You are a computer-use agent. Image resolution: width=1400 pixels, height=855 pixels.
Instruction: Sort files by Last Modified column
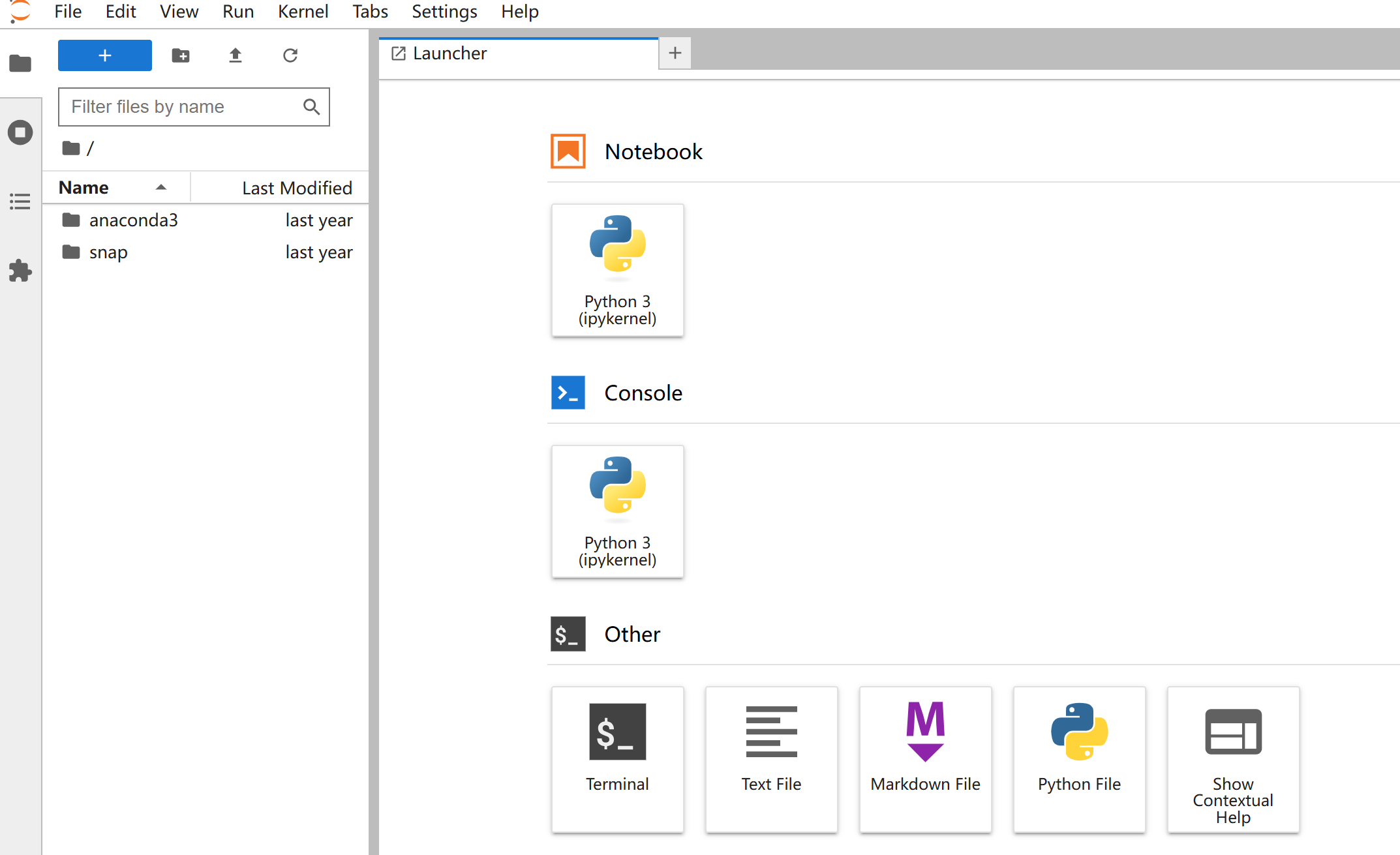(x=296, y=188)
